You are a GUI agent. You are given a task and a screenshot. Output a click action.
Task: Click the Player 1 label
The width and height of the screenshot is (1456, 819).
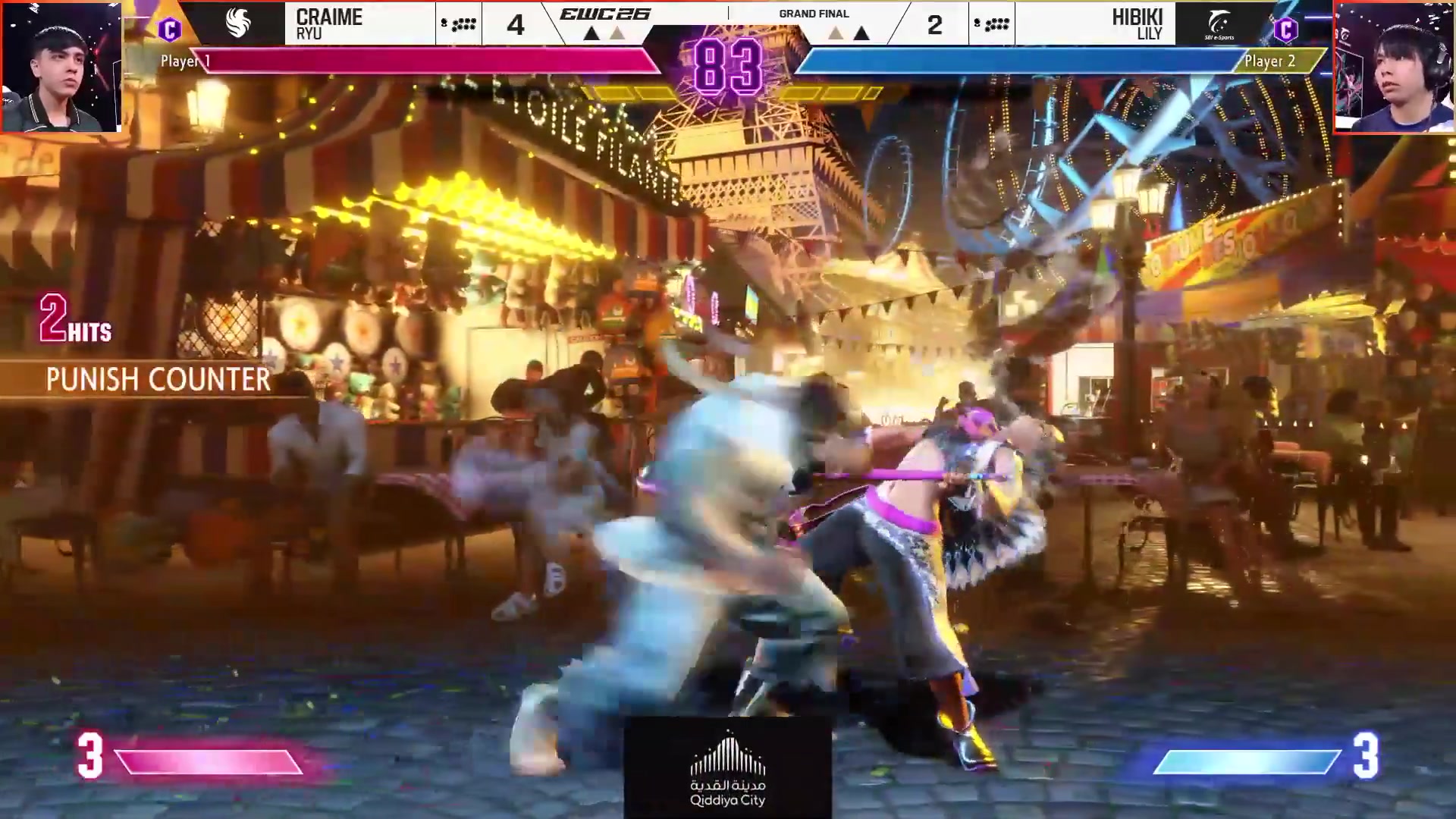[x=186, y=61]
